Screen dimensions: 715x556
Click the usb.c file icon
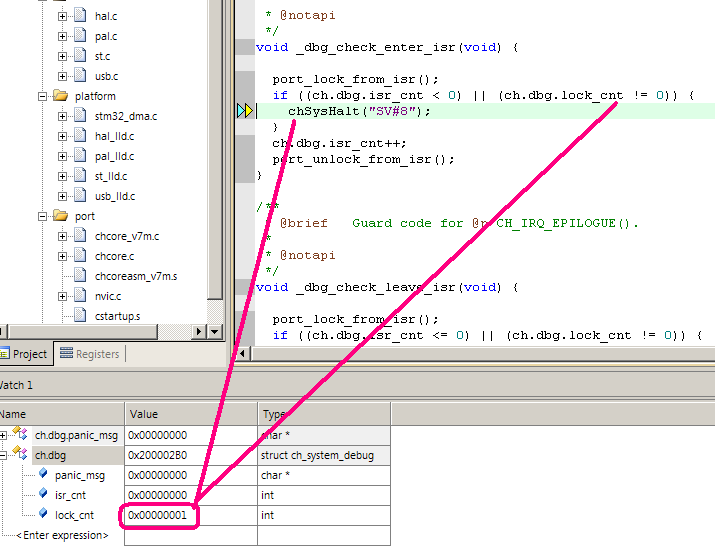click(x=80, y=75)
